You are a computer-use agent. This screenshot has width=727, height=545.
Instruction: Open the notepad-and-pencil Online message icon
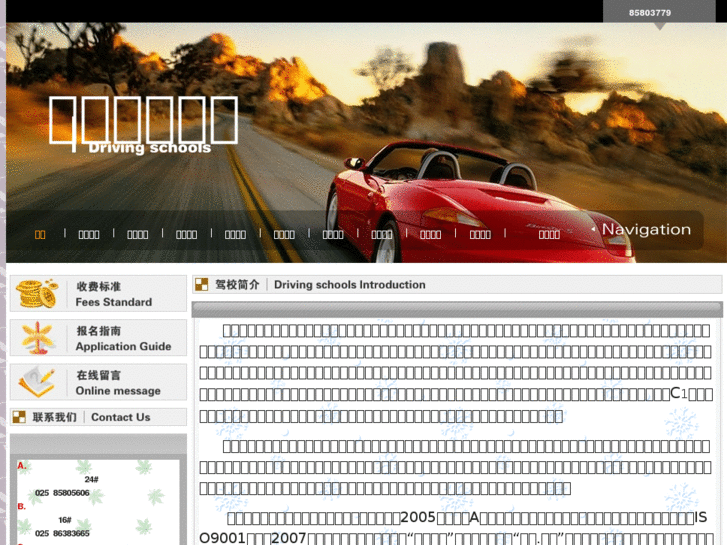[x=37, y=382]
